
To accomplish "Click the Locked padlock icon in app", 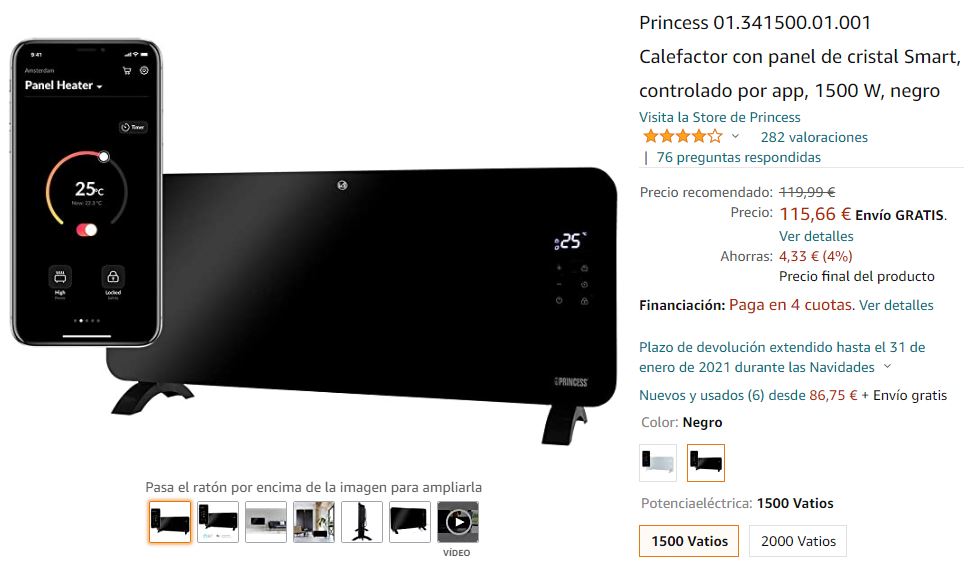I will (x=113, y=277).
